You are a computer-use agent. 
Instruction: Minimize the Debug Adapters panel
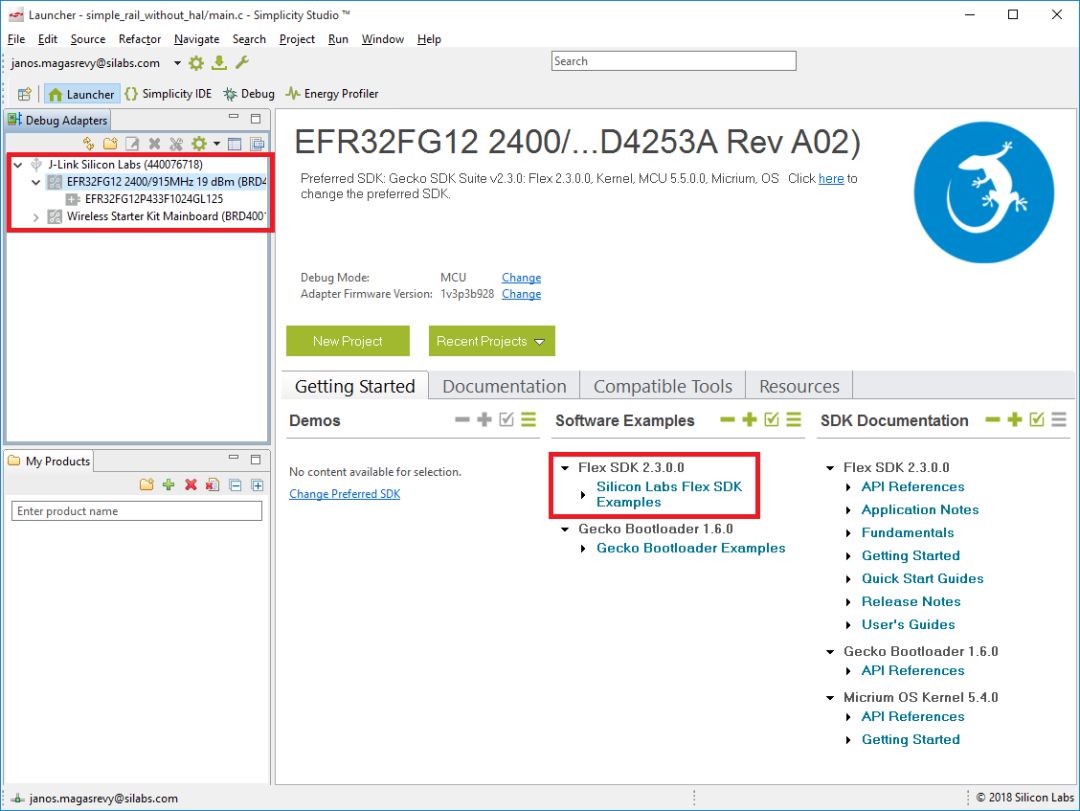[234, 118]
